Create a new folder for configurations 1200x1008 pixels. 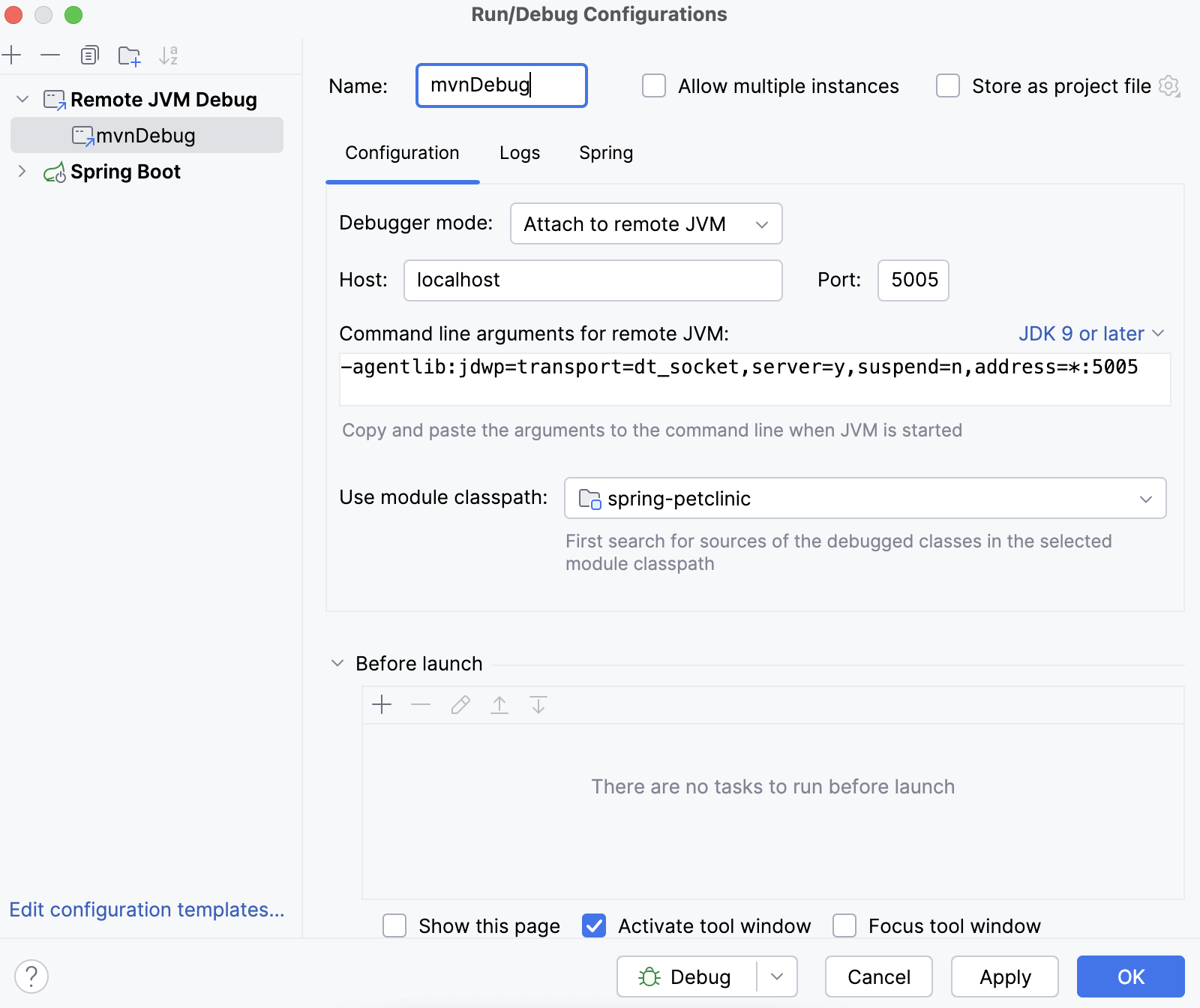pyautogui.click(x=129, y=55)
